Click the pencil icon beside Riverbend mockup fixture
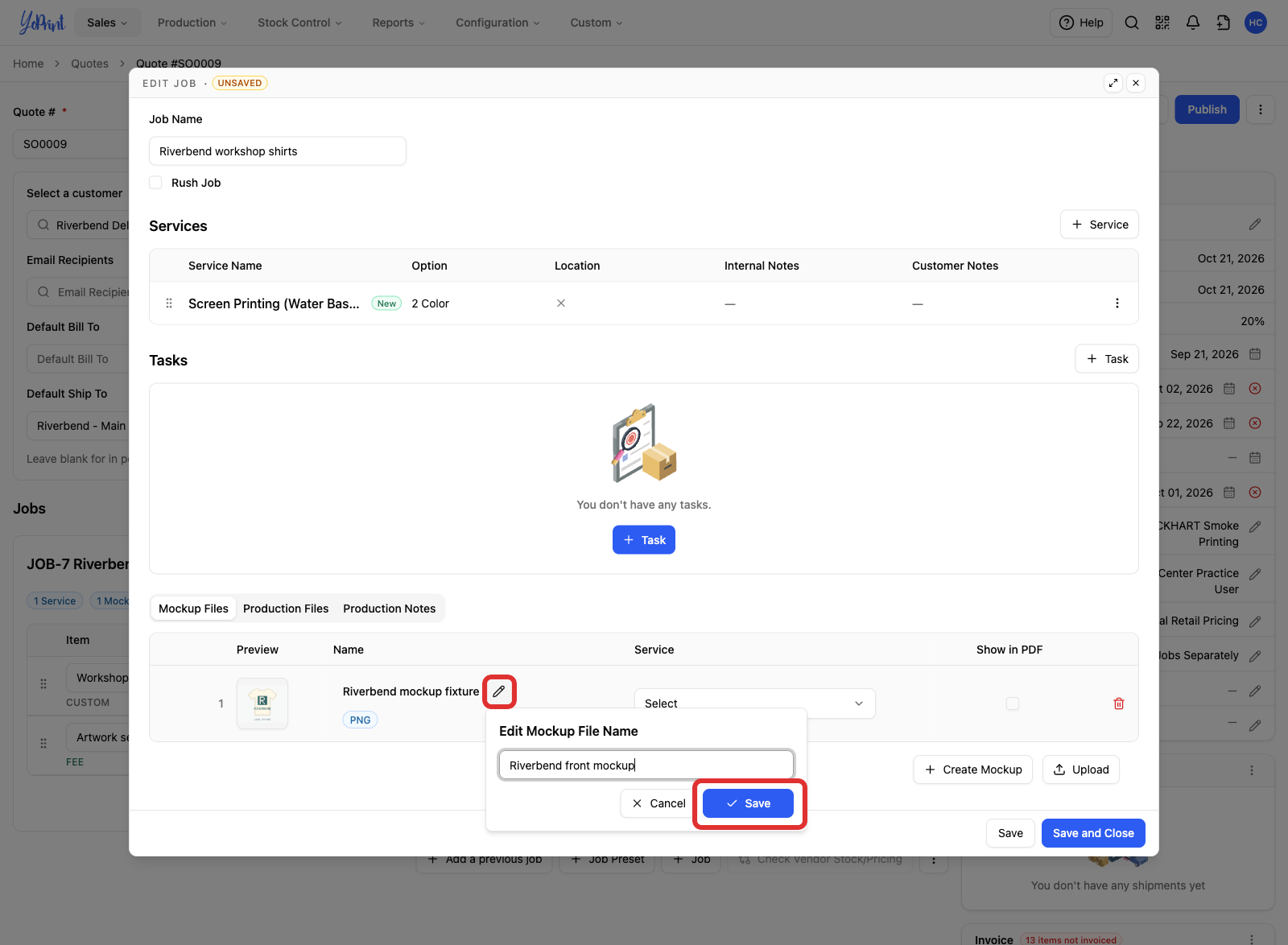Viewport: 1288px width, 945px height. [499, 691]
